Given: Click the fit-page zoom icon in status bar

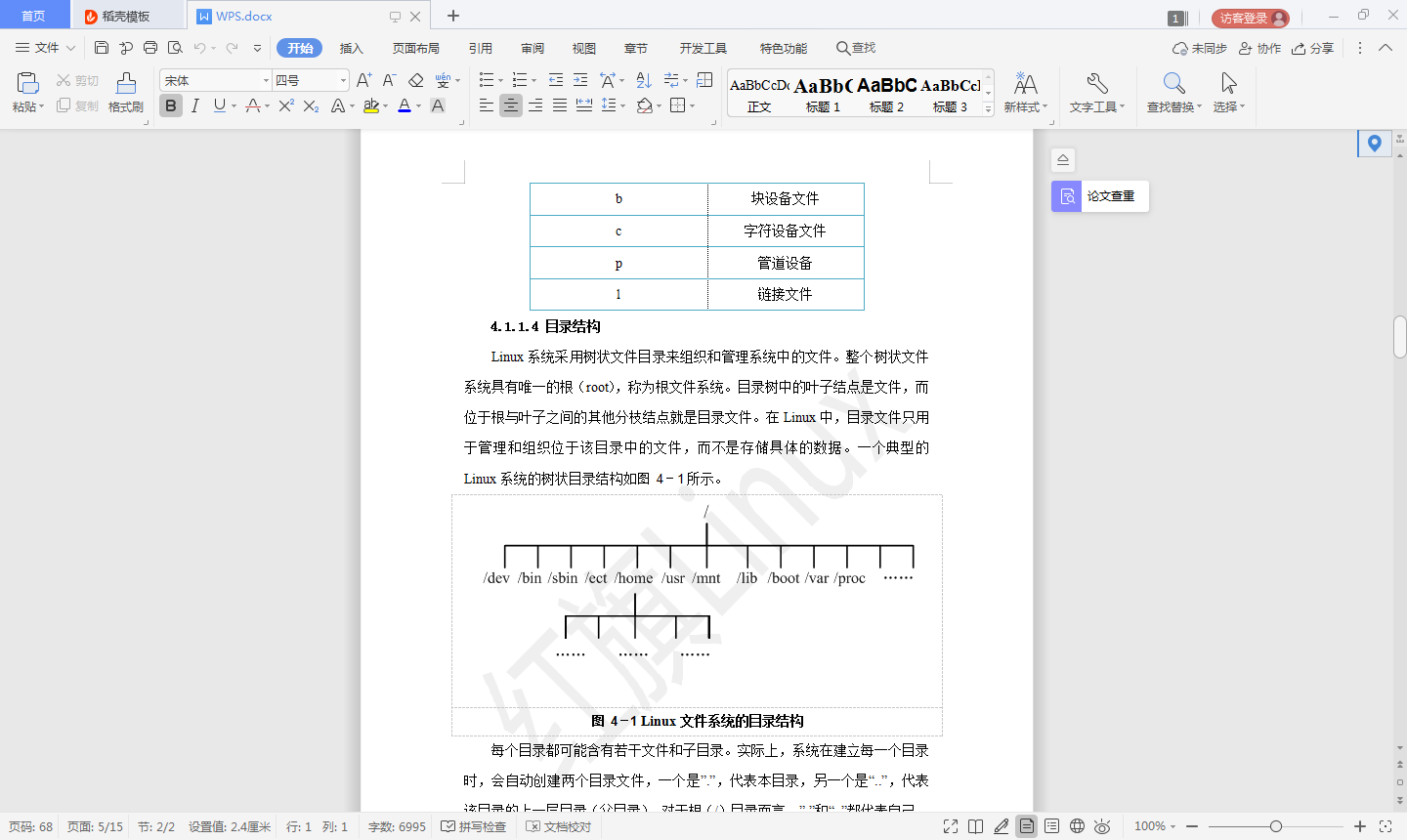Looking at the screenshot, I should tap(1386, 826).
